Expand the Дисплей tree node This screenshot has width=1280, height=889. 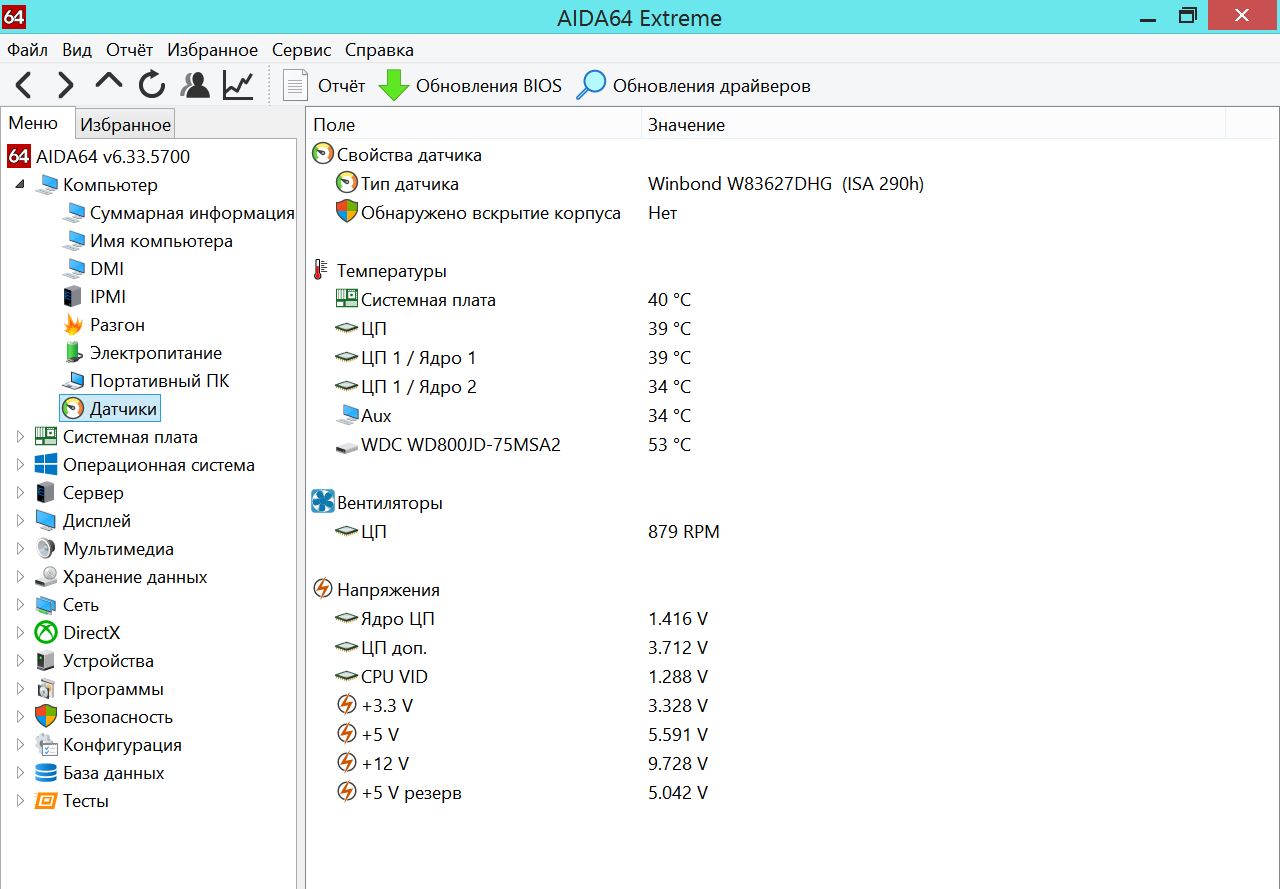coord(20,521)
